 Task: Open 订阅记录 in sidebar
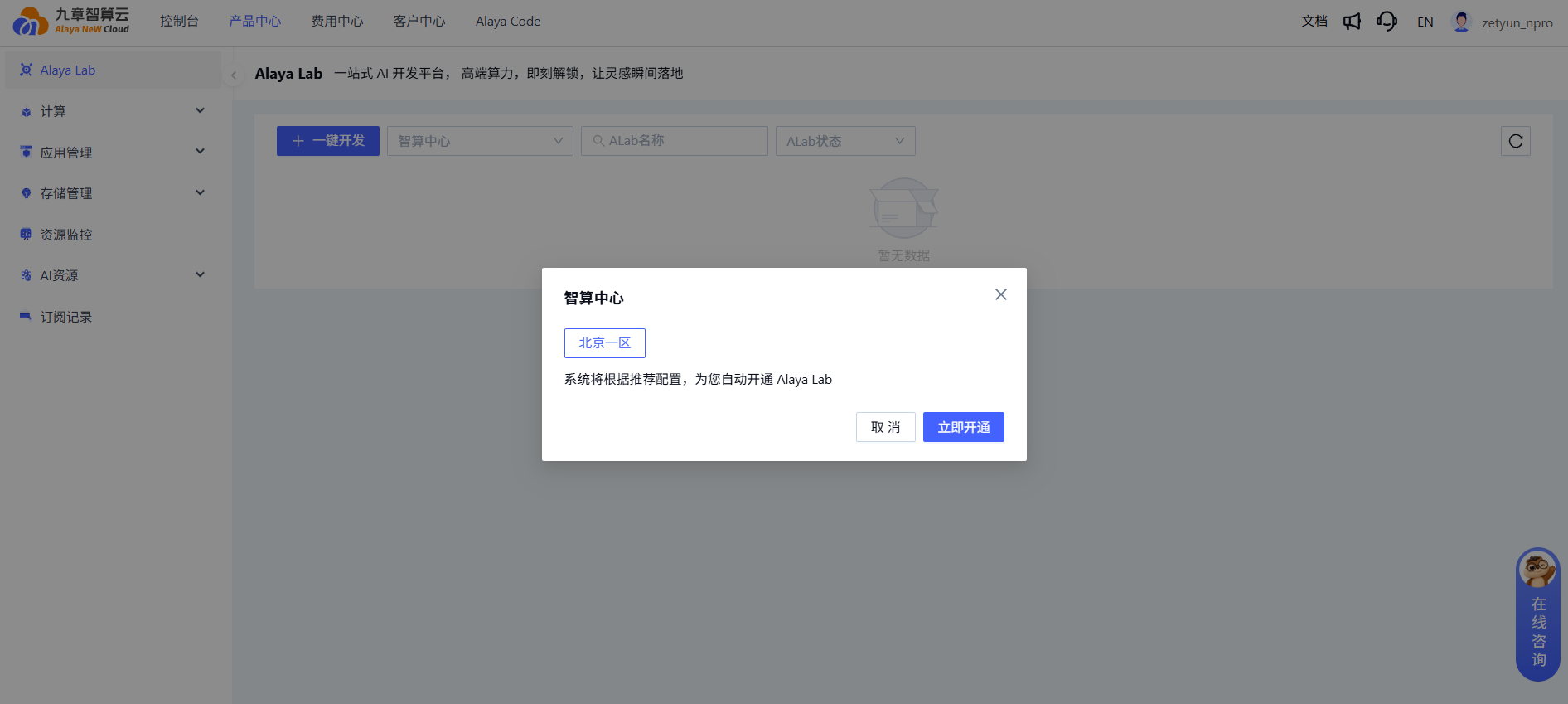(114, 317)
